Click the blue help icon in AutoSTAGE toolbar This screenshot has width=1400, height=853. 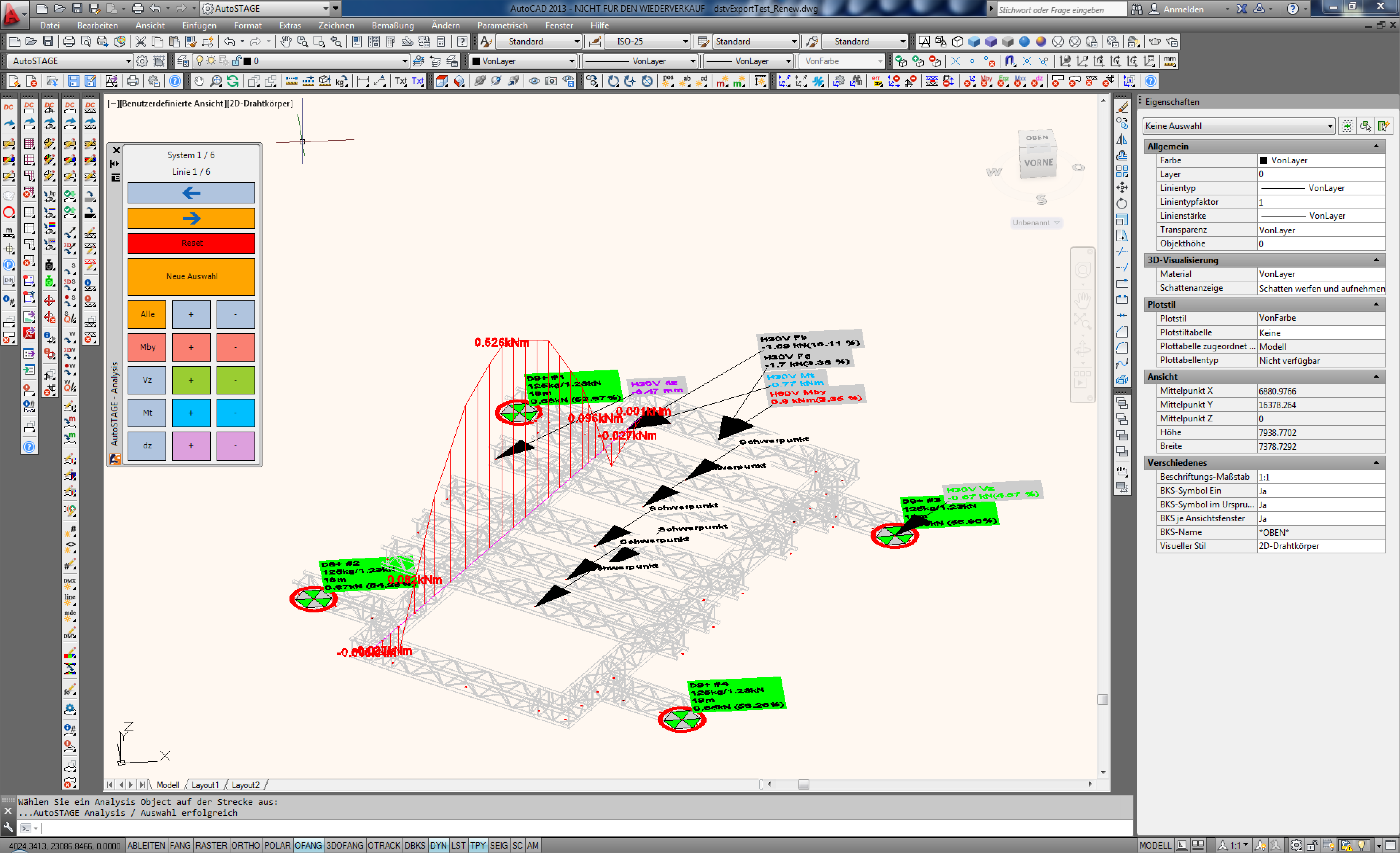pos(175,81)
